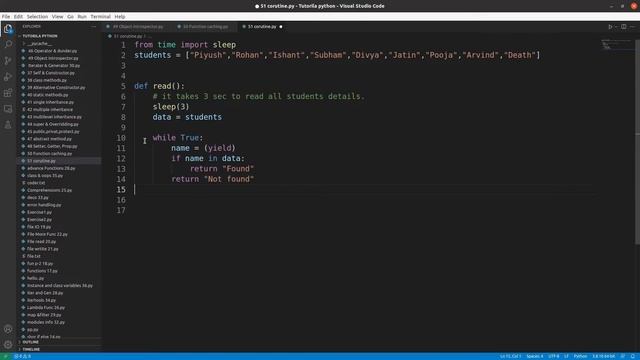Open 37 Self & Constructor.py file
The image size is (640, 360).
click(51, 73)
